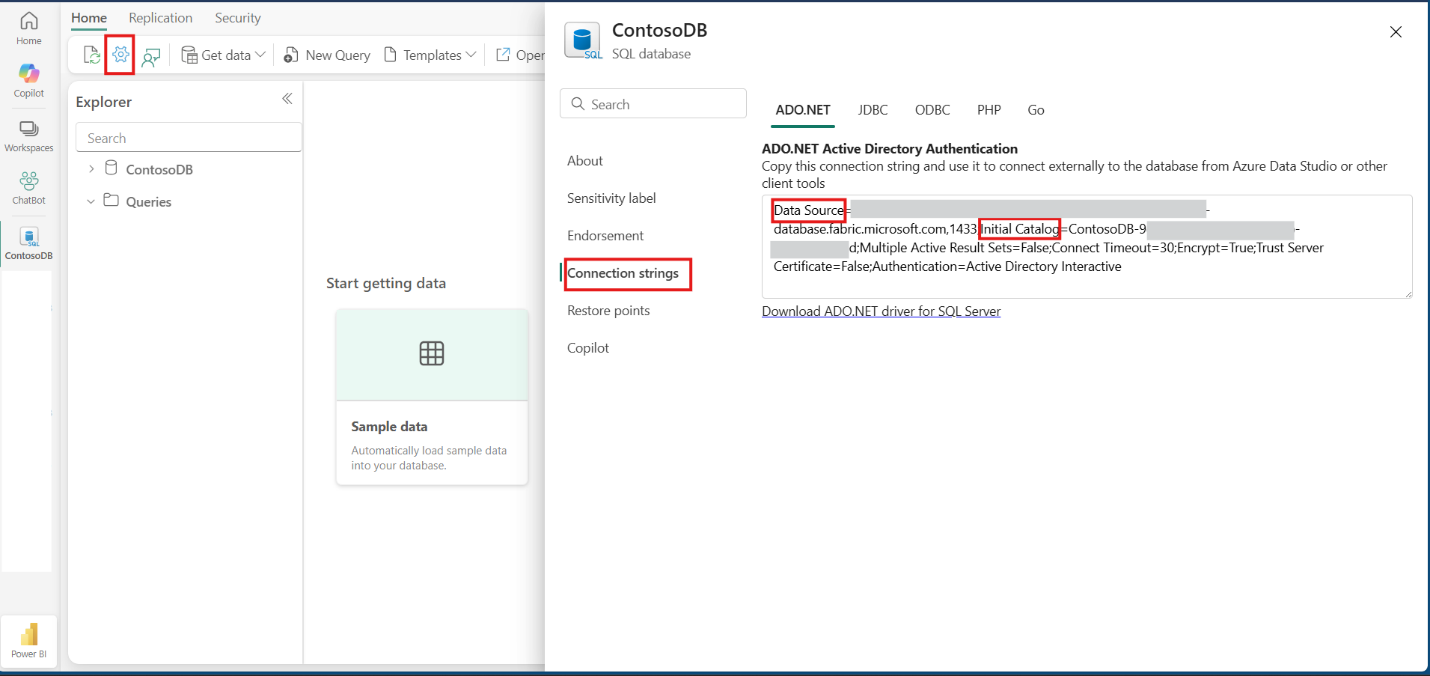
Task: Click the resize handle of the connection string box
Action: pyautogui.click(x=1407, y=293)
